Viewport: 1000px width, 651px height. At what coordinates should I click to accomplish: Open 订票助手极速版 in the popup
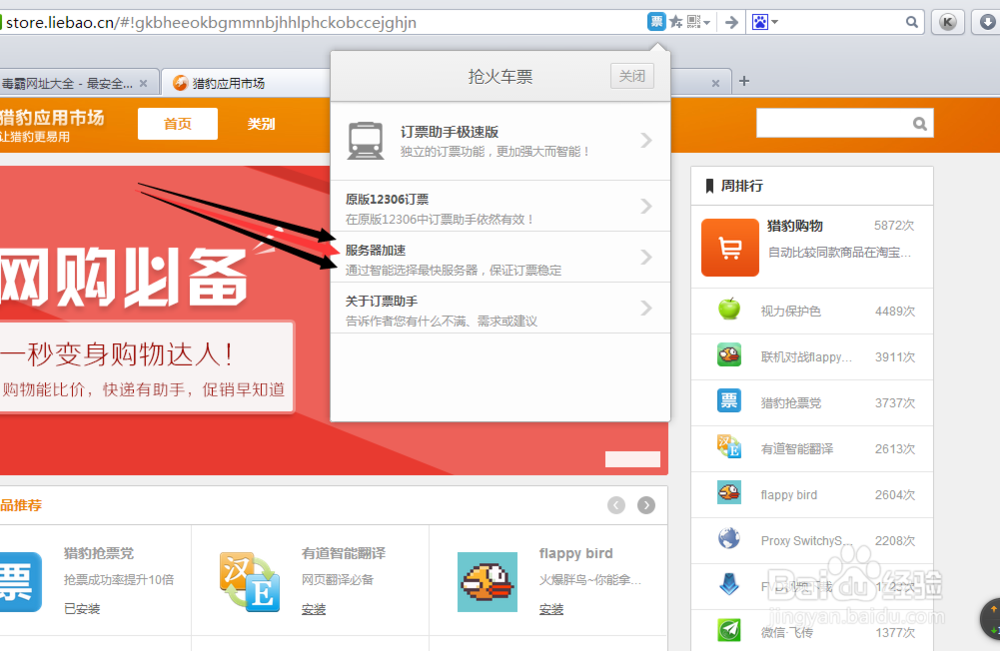[500, 141]
